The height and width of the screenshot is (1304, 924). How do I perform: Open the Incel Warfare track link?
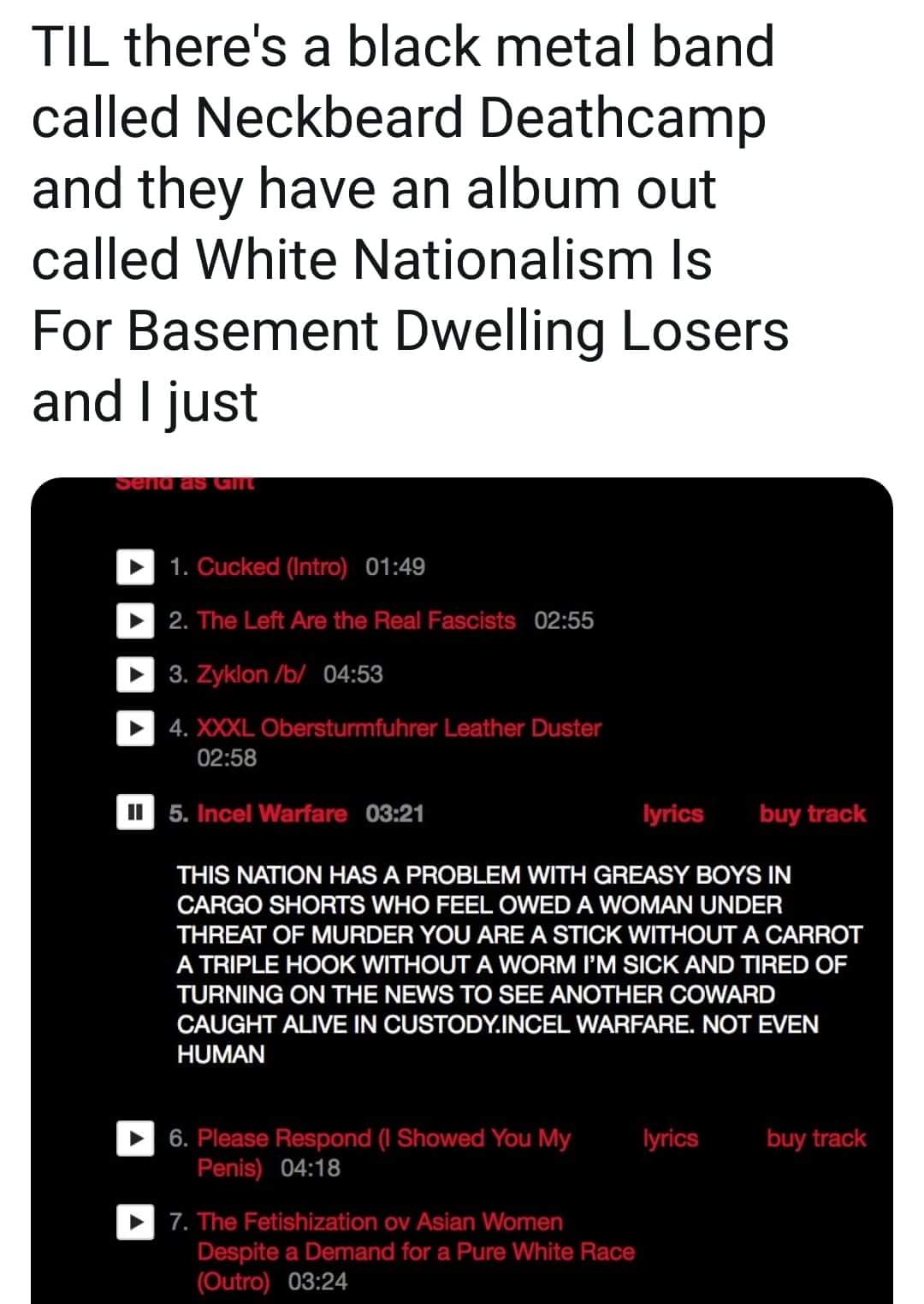[272, 813]
